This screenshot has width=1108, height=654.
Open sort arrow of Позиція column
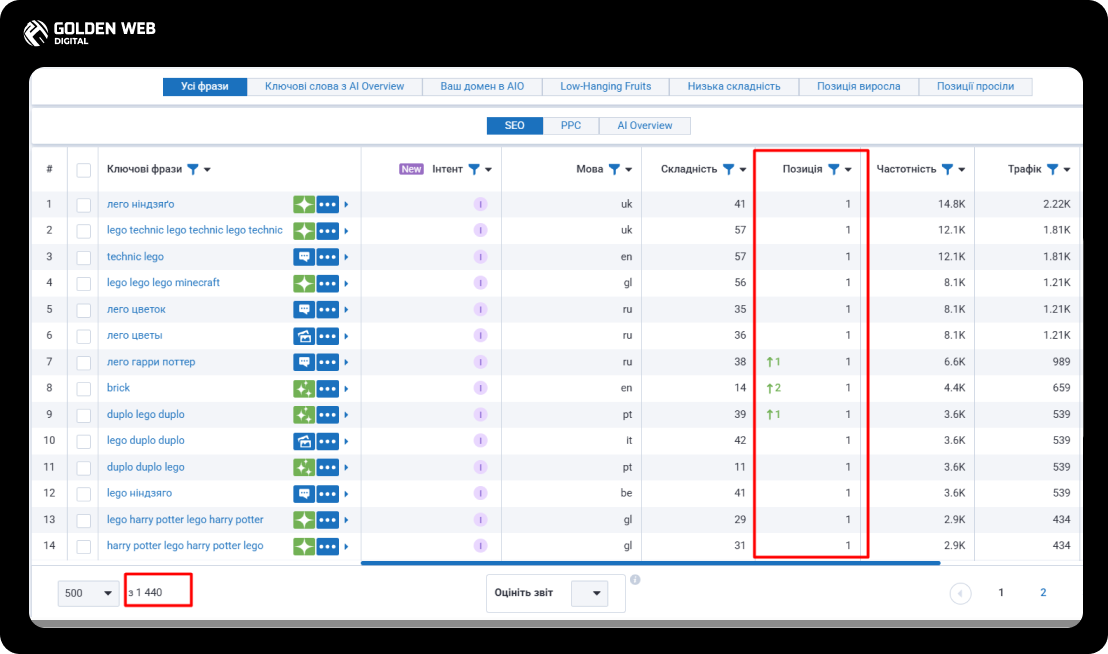(849, 170)
